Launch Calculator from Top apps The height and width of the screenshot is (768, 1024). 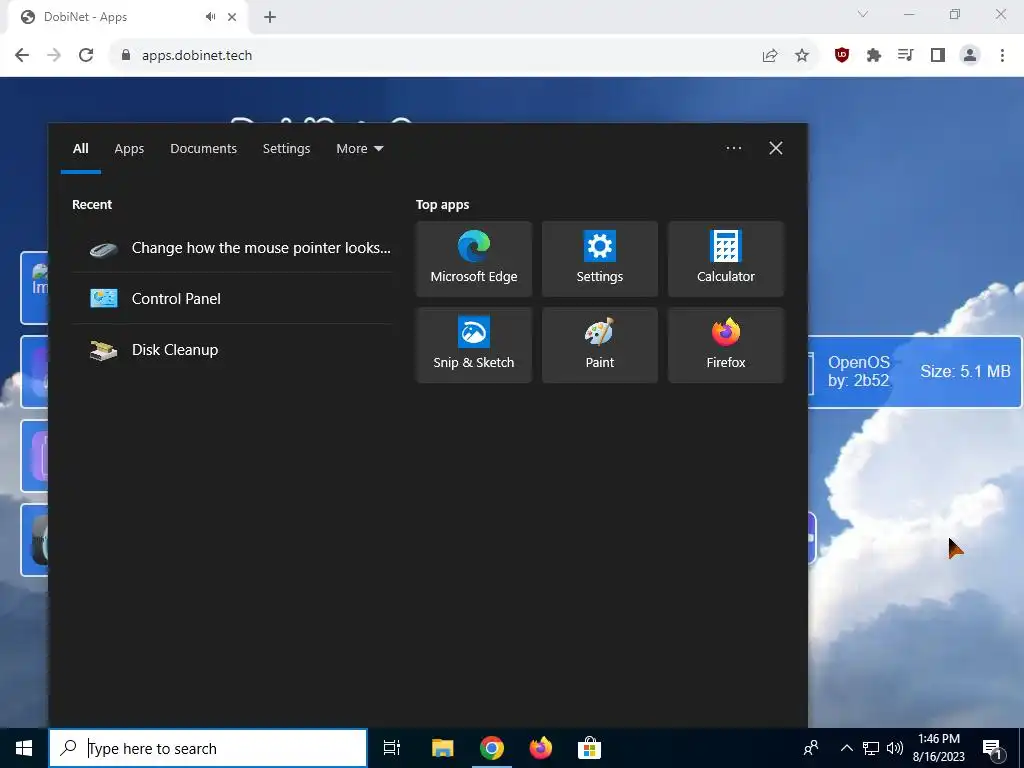pos(726,259)
